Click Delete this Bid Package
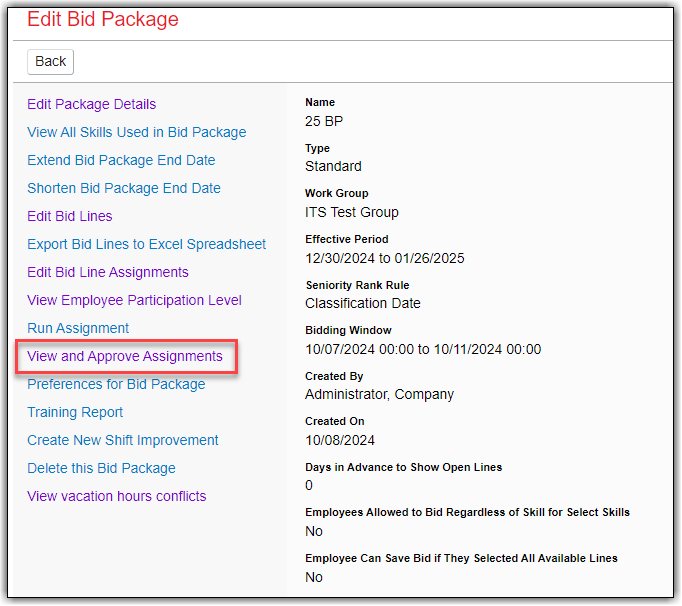Image resolution: width=682 pixels, height=606 pixels. click(x=101, y=468)
